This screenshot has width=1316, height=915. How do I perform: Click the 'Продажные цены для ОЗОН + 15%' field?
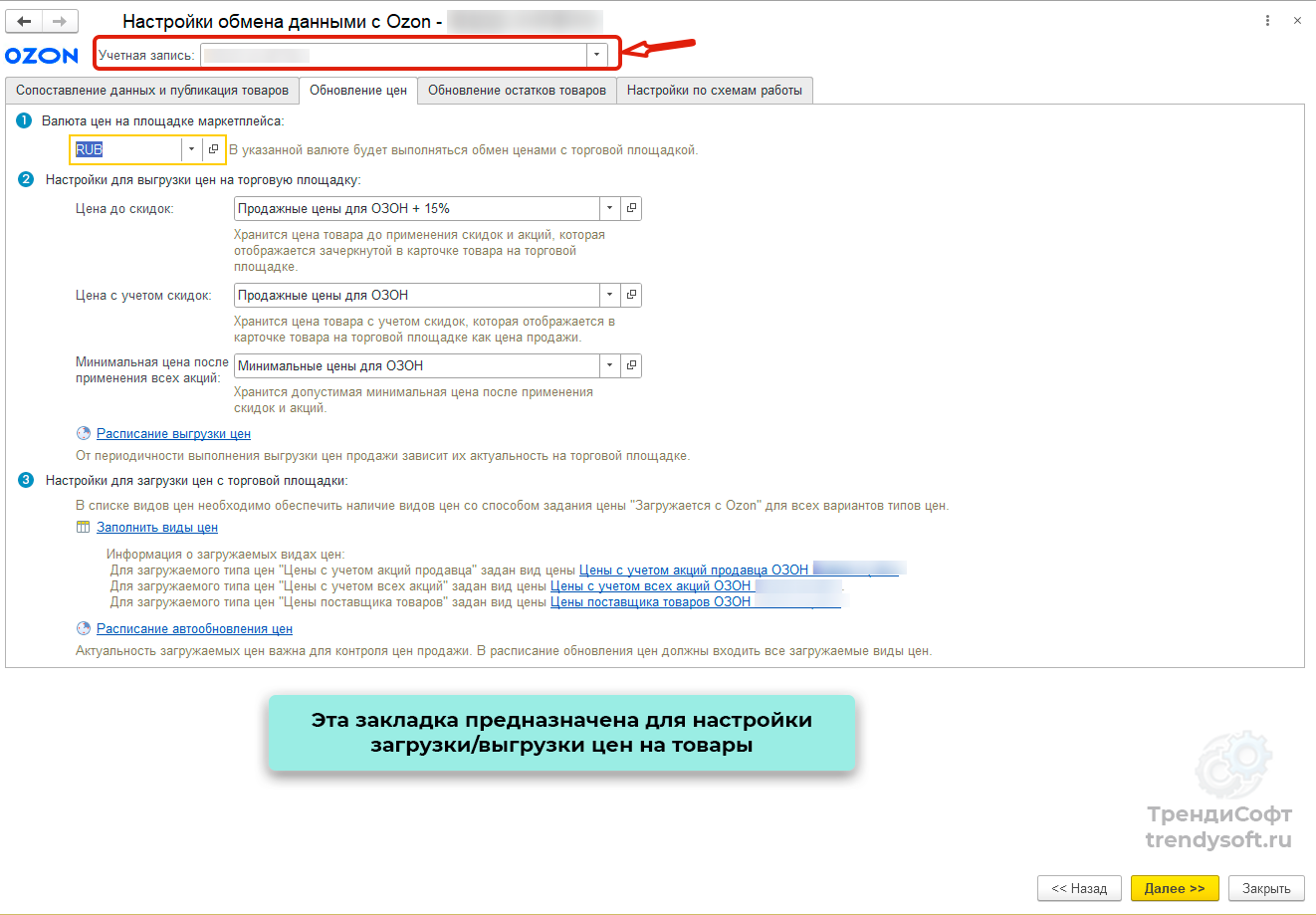416,208
